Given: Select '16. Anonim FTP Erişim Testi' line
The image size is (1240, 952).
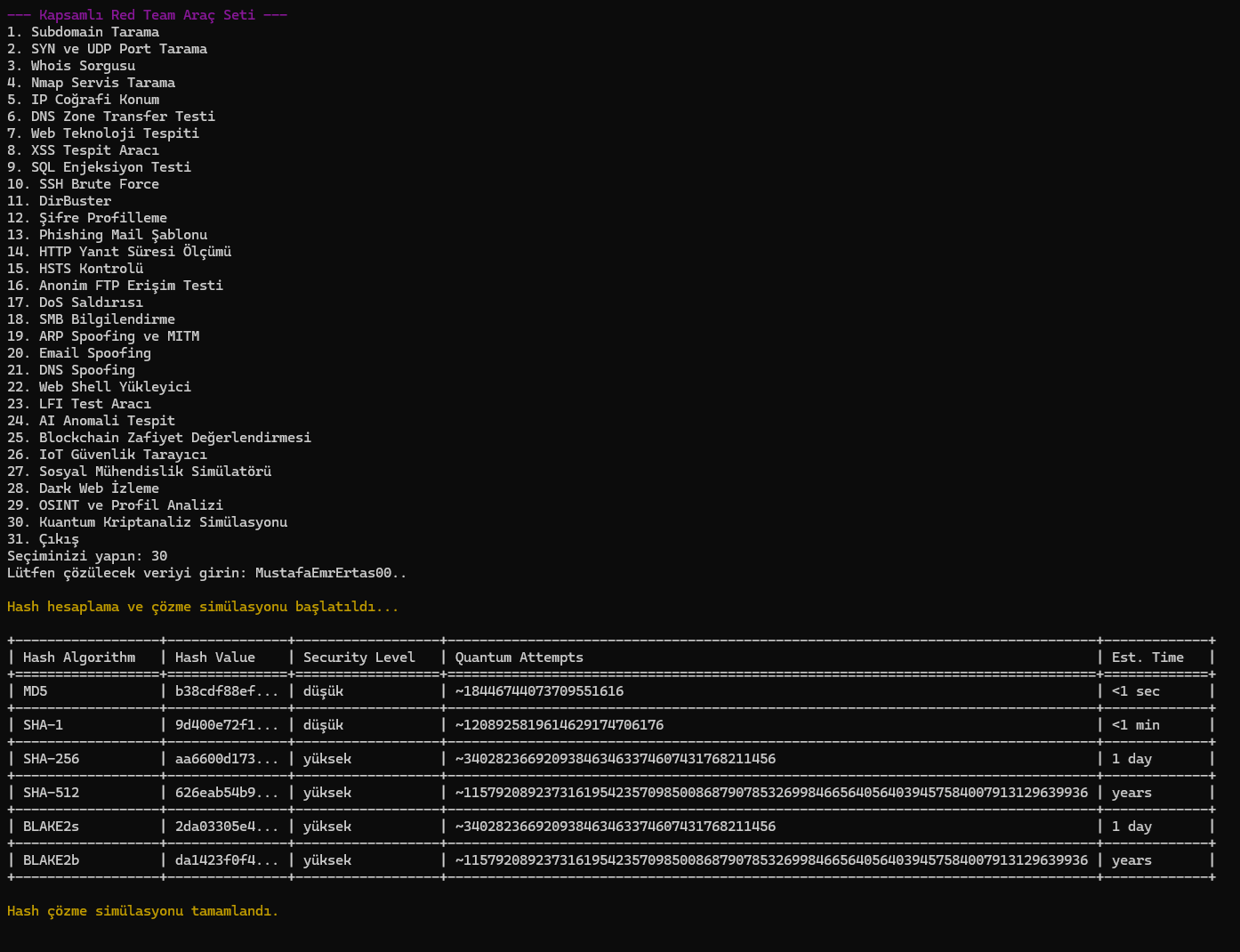Looking at the screenshot, I should [x=115, y=286].
